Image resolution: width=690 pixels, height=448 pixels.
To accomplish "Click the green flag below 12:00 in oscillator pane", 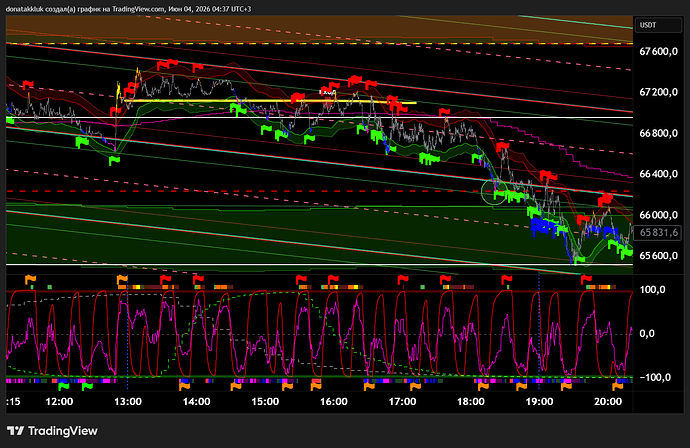I will 64,386.
